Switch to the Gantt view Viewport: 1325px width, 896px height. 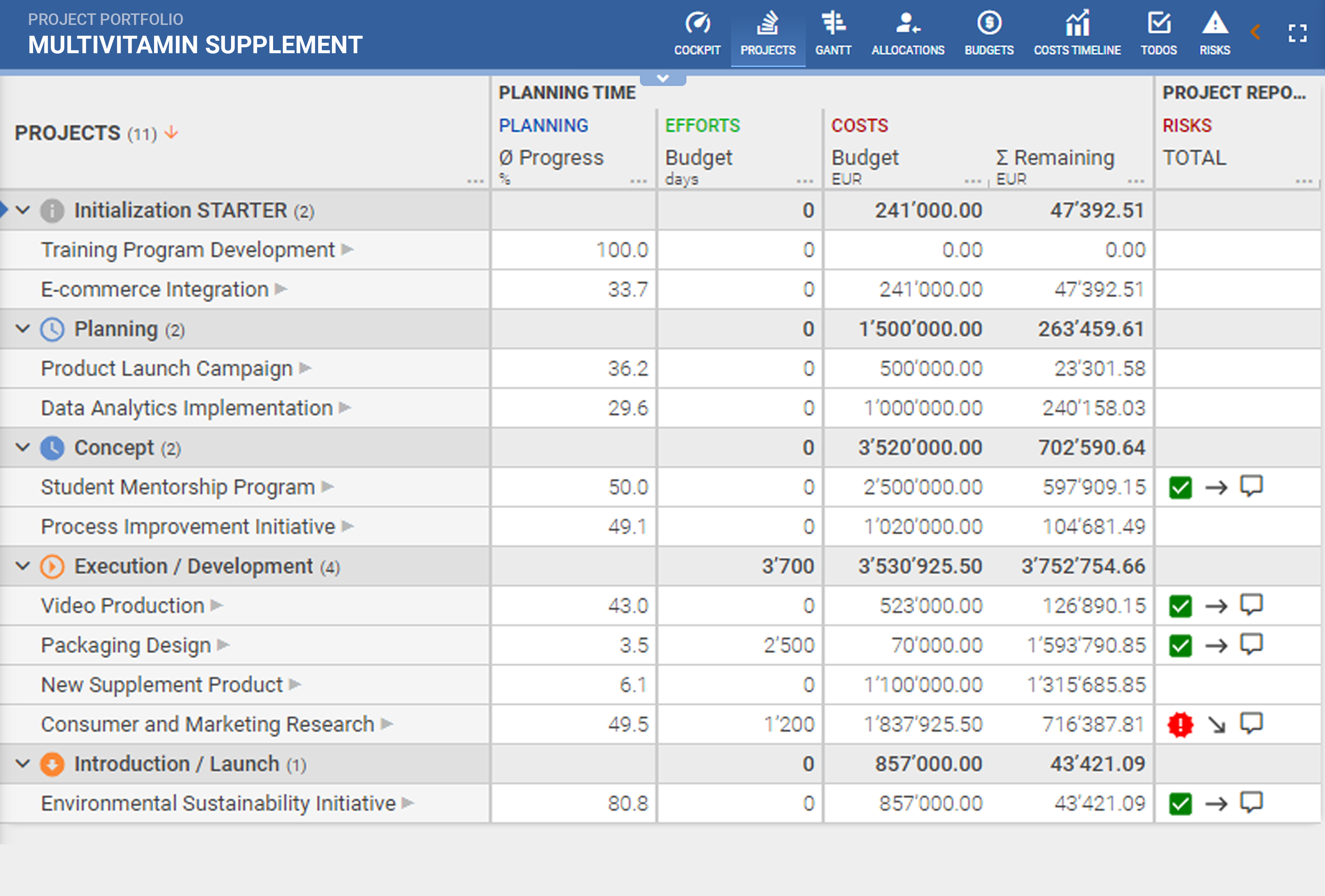point(833,33)
